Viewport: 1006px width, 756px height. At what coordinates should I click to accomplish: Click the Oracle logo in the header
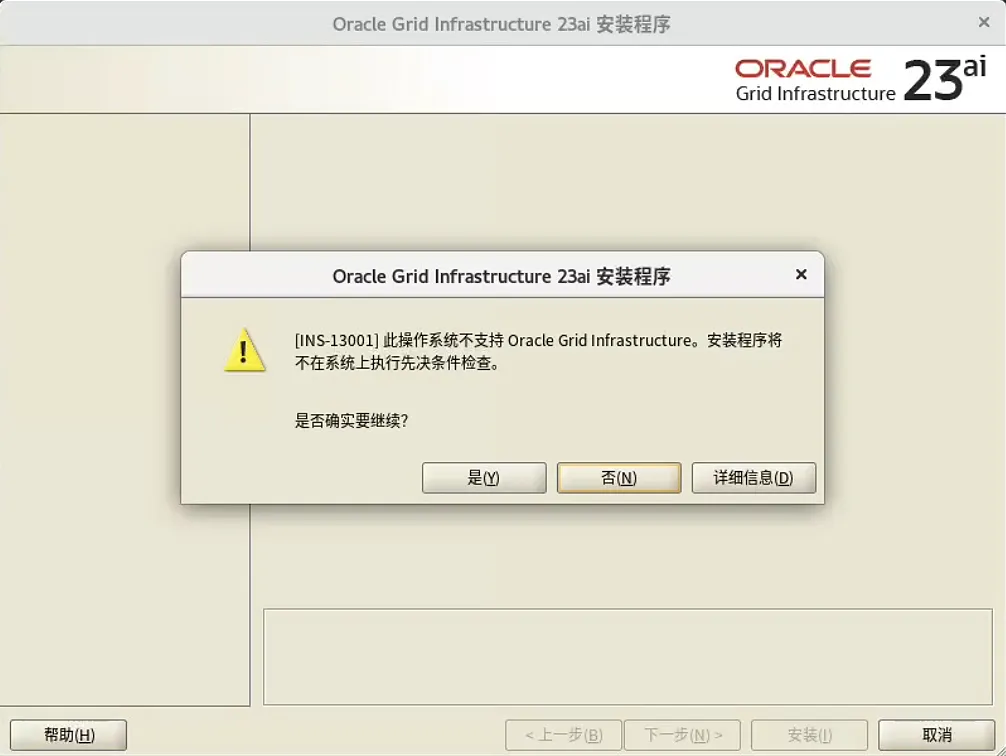(x=803, y=68)
